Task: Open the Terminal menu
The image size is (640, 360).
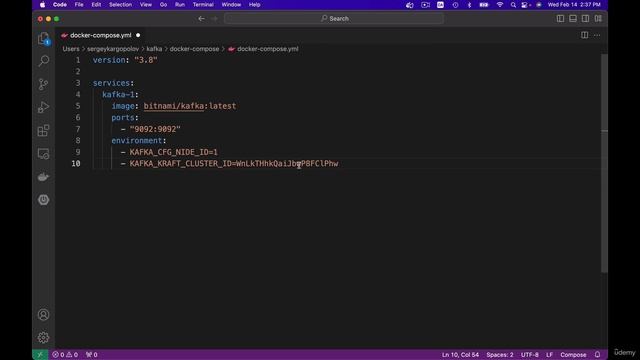Action: point(203,5)
